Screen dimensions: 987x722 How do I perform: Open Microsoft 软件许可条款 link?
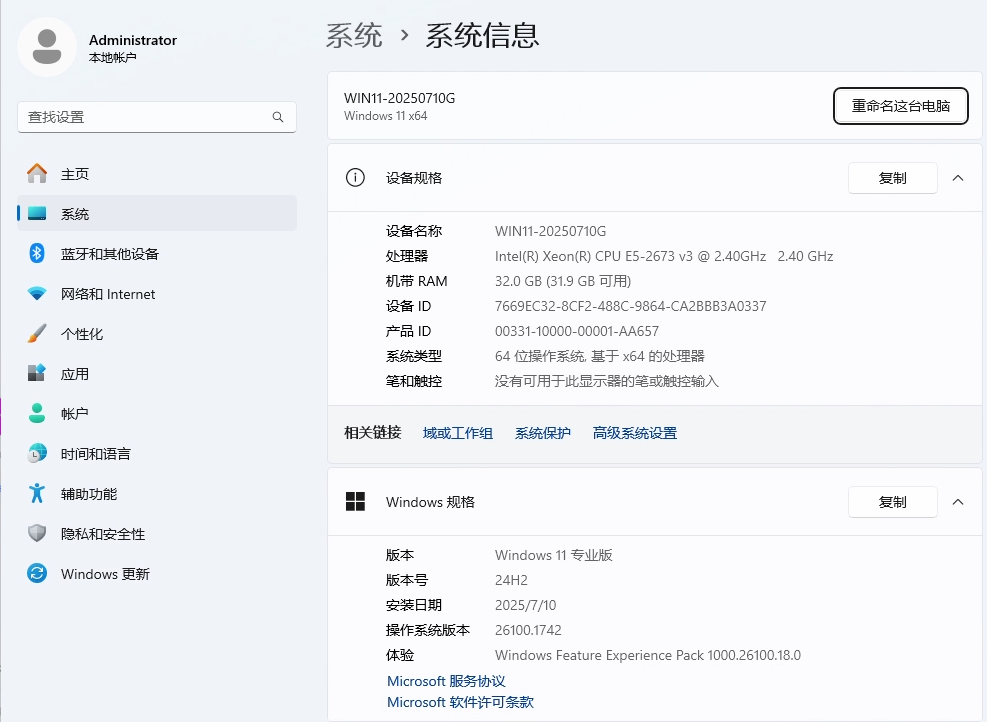[x=460, y=702]
